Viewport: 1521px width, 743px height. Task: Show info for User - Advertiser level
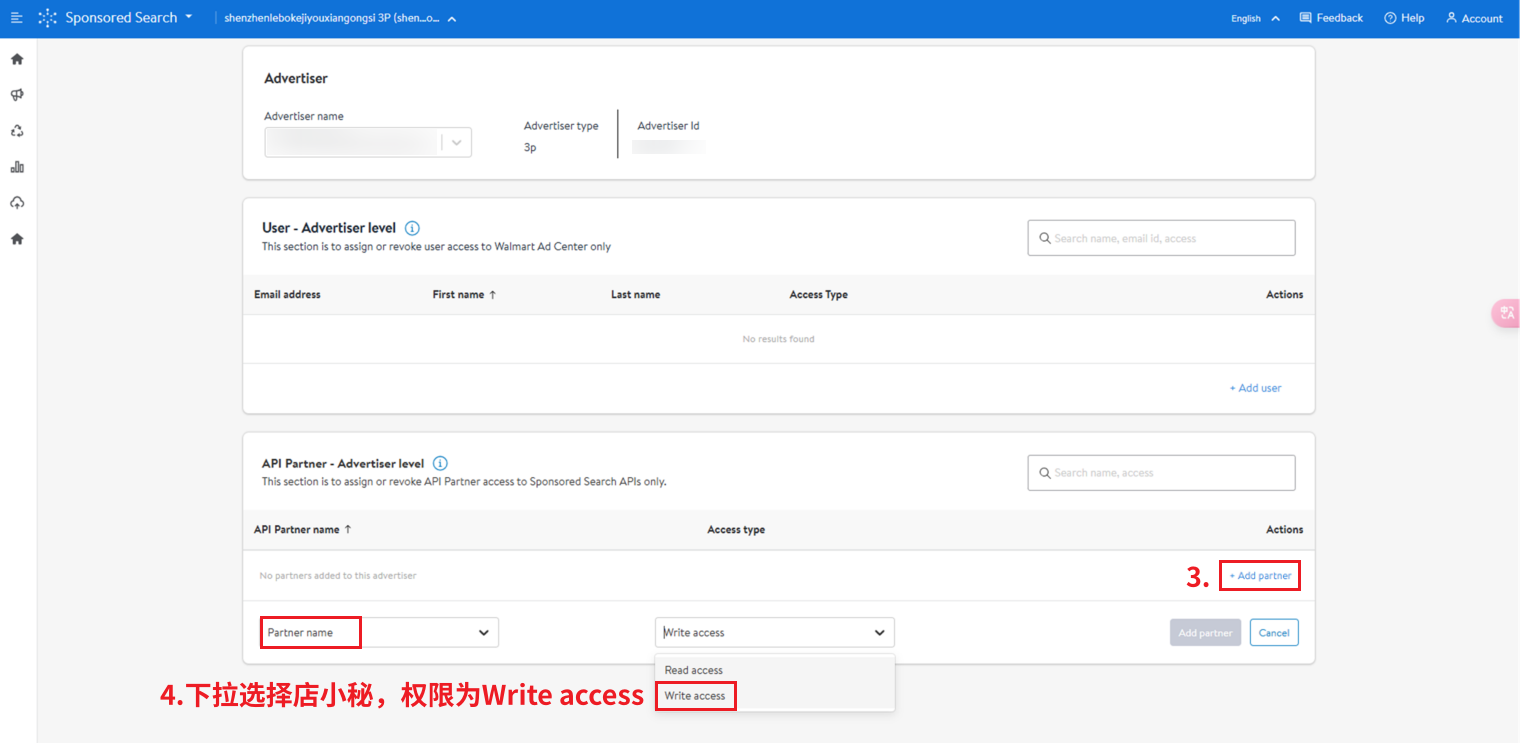tap(412, 228)
